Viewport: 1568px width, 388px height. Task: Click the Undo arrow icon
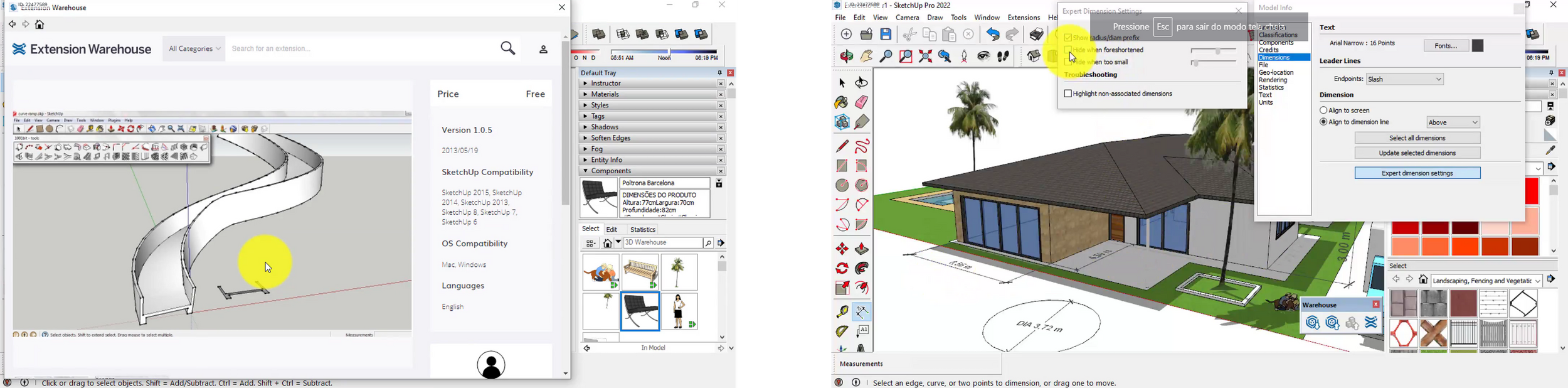[992, 35]
